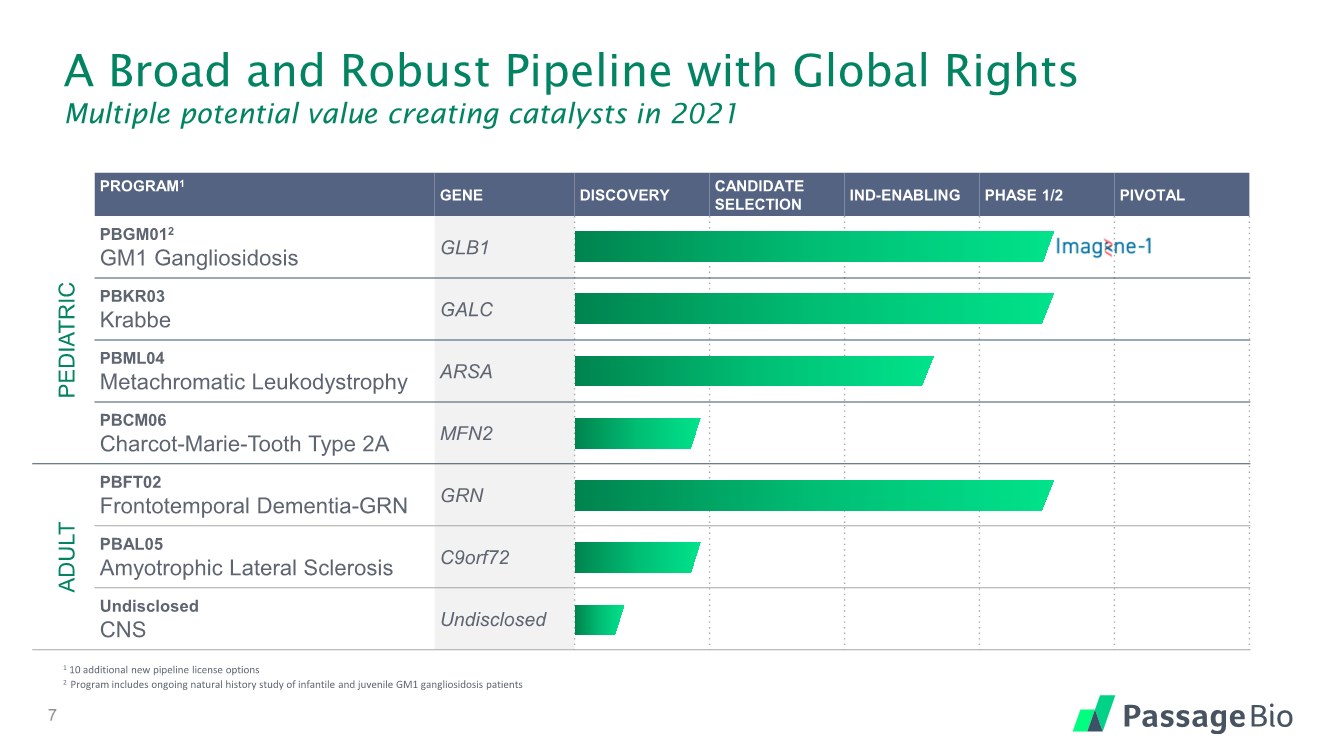Click the Krabbe progress bar
This screenshot has width=1333, height=750.
click(x=814, y=309)
